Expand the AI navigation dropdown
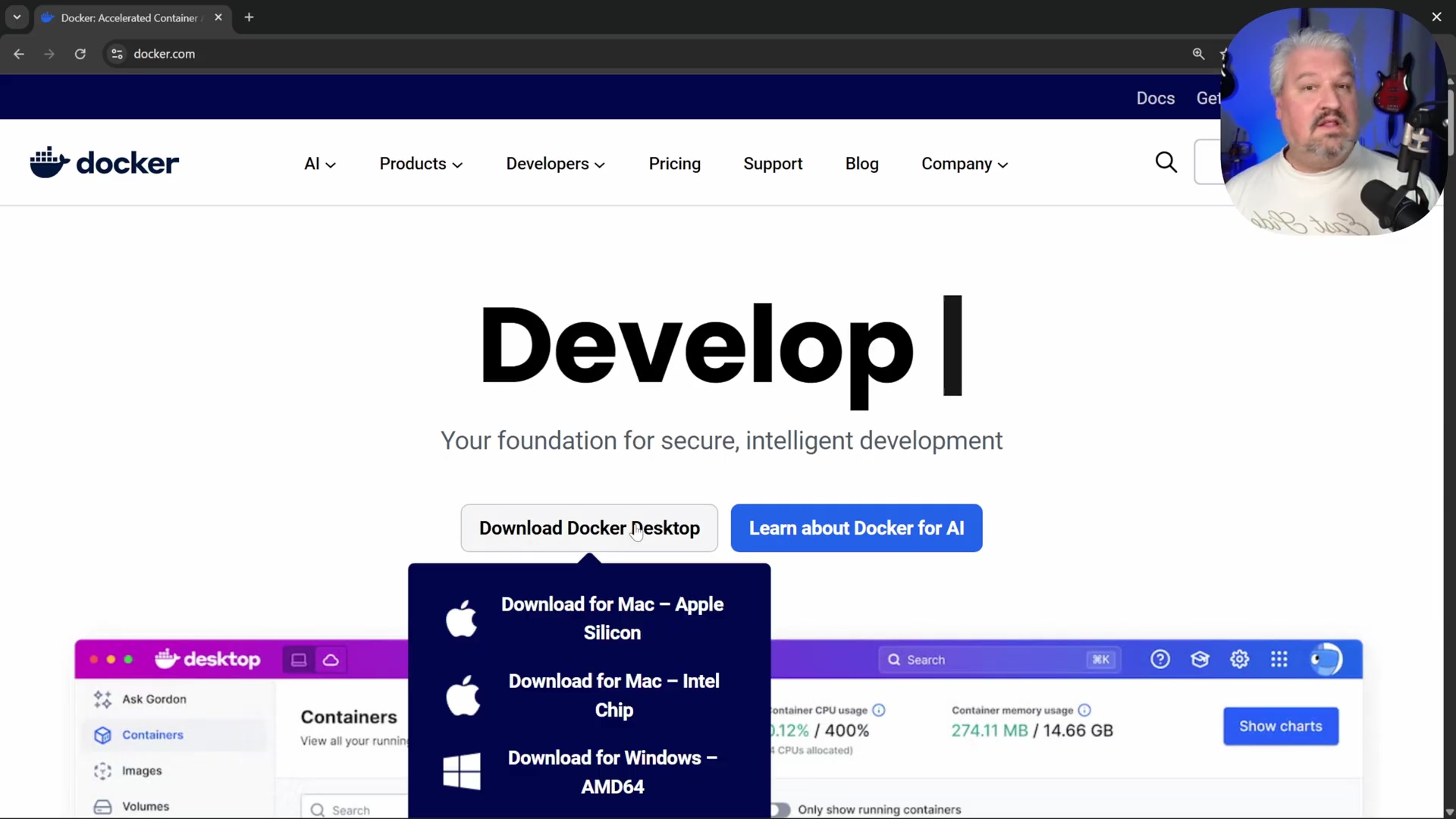Screen dimensions: 1456x819 [319, 164]
